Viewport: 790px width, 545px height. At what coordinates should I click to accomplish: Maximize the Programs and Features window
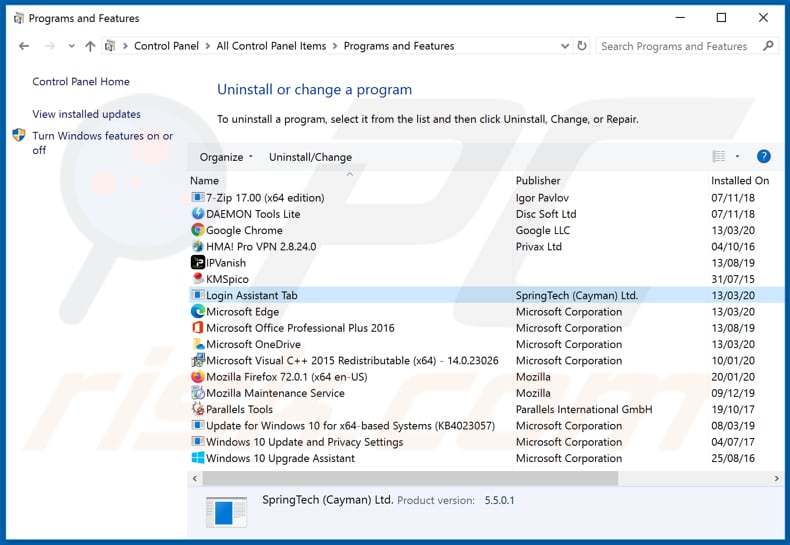point(721,18)
